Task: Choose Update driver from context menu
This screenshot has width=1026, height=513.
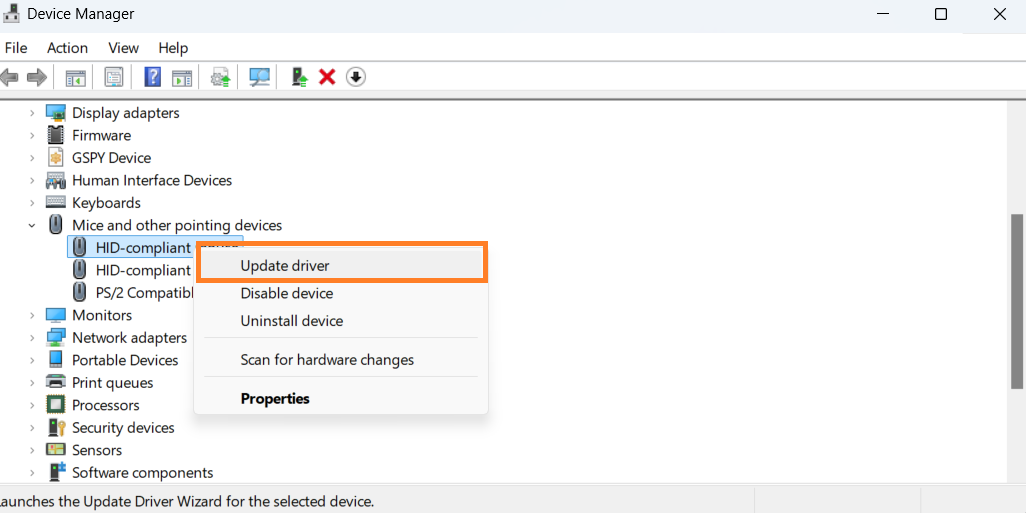Action: coord(341,266)
